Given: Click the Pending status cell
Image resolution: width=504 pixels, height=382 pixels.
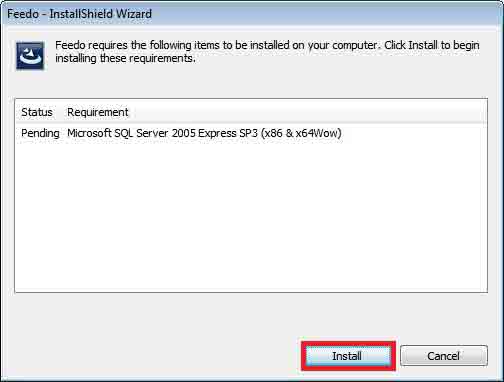Looking at the screenshot, I should [40, 133].
